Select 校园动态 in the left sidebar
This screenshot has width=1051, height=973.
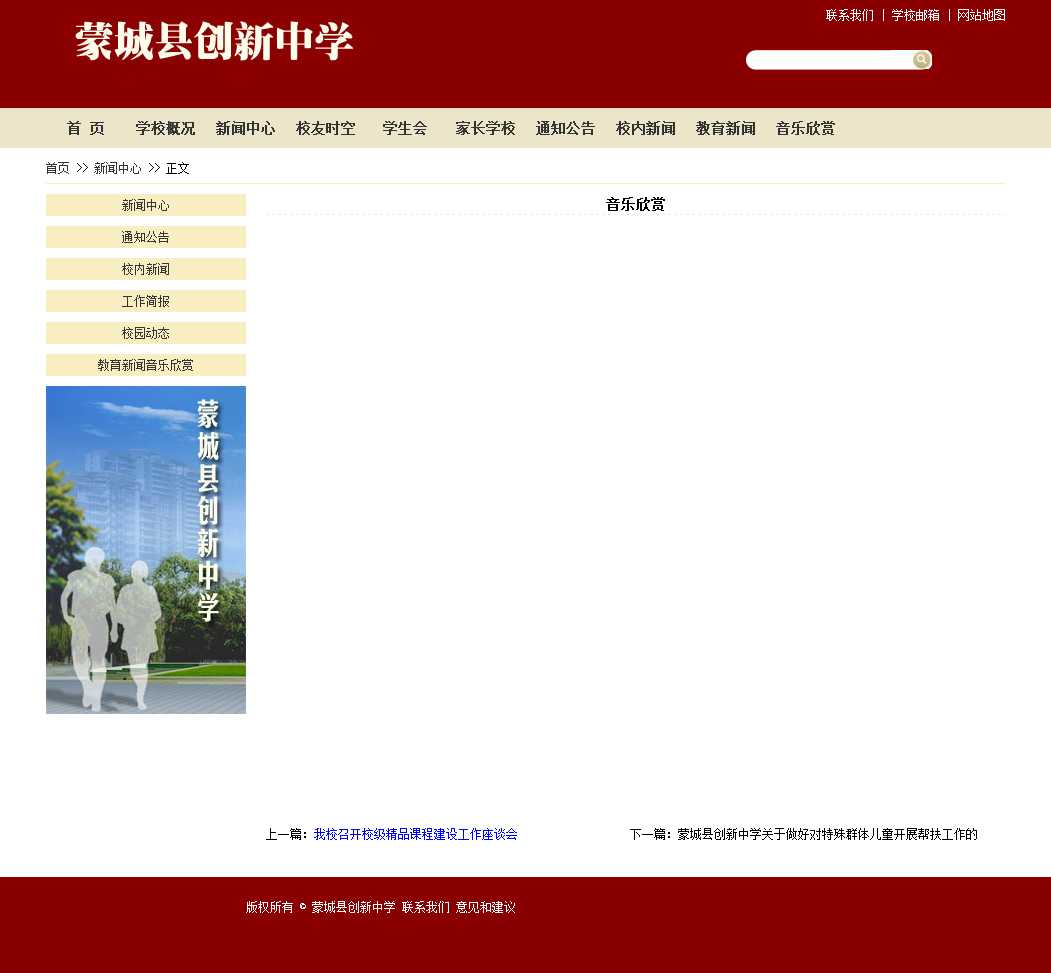pos(146,334)
